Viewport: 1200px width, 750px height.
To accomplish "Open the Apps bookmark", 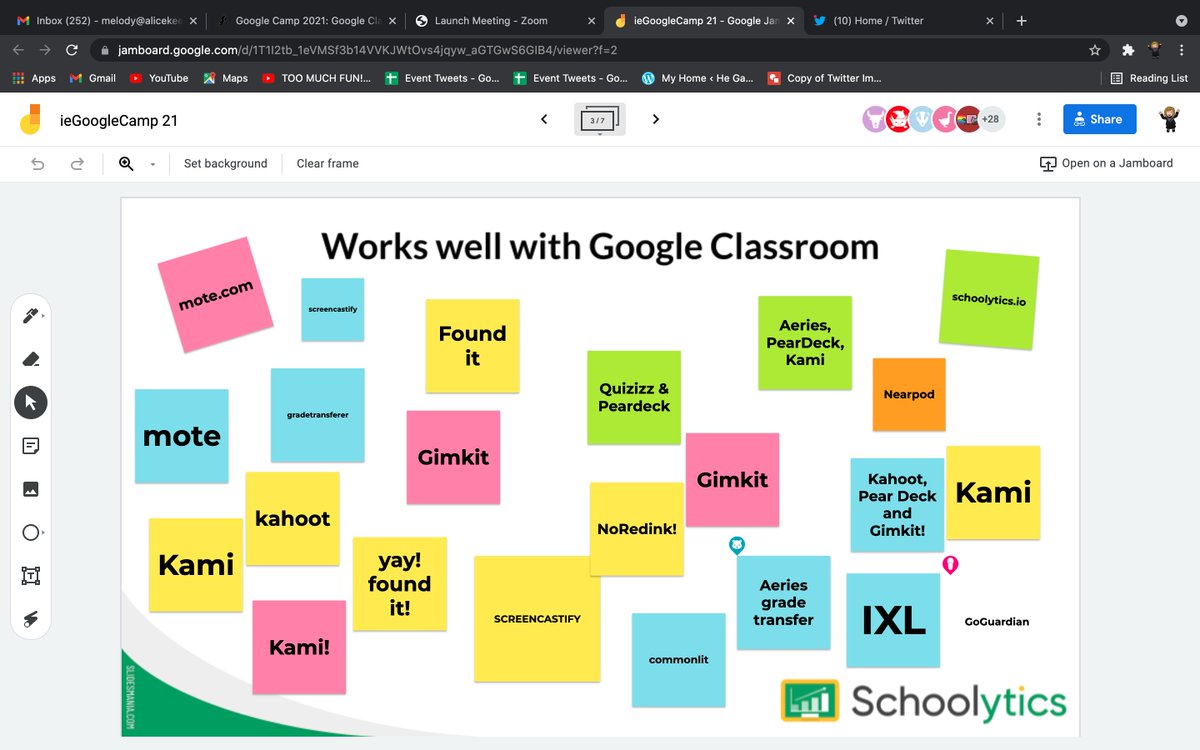I will (34, 78).
